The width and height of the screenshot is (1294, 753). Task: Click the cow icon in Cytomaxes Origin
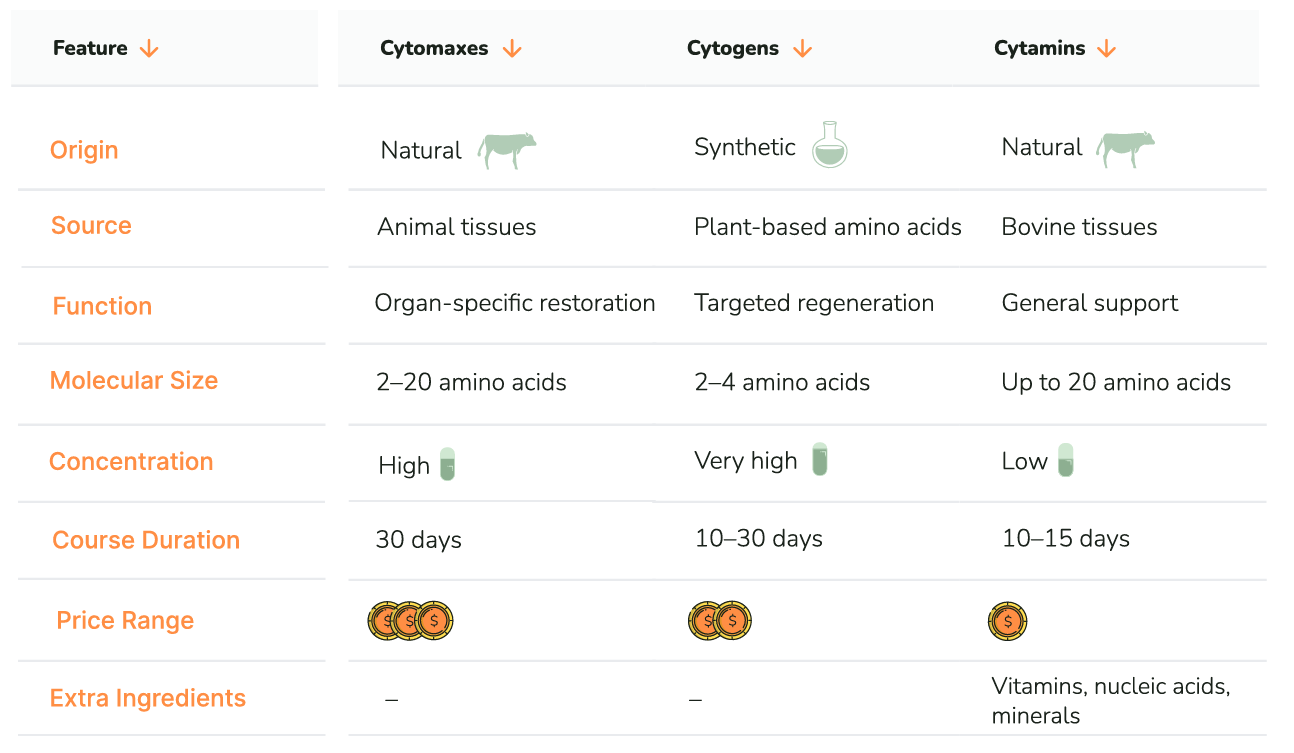[x=506, y=150]
